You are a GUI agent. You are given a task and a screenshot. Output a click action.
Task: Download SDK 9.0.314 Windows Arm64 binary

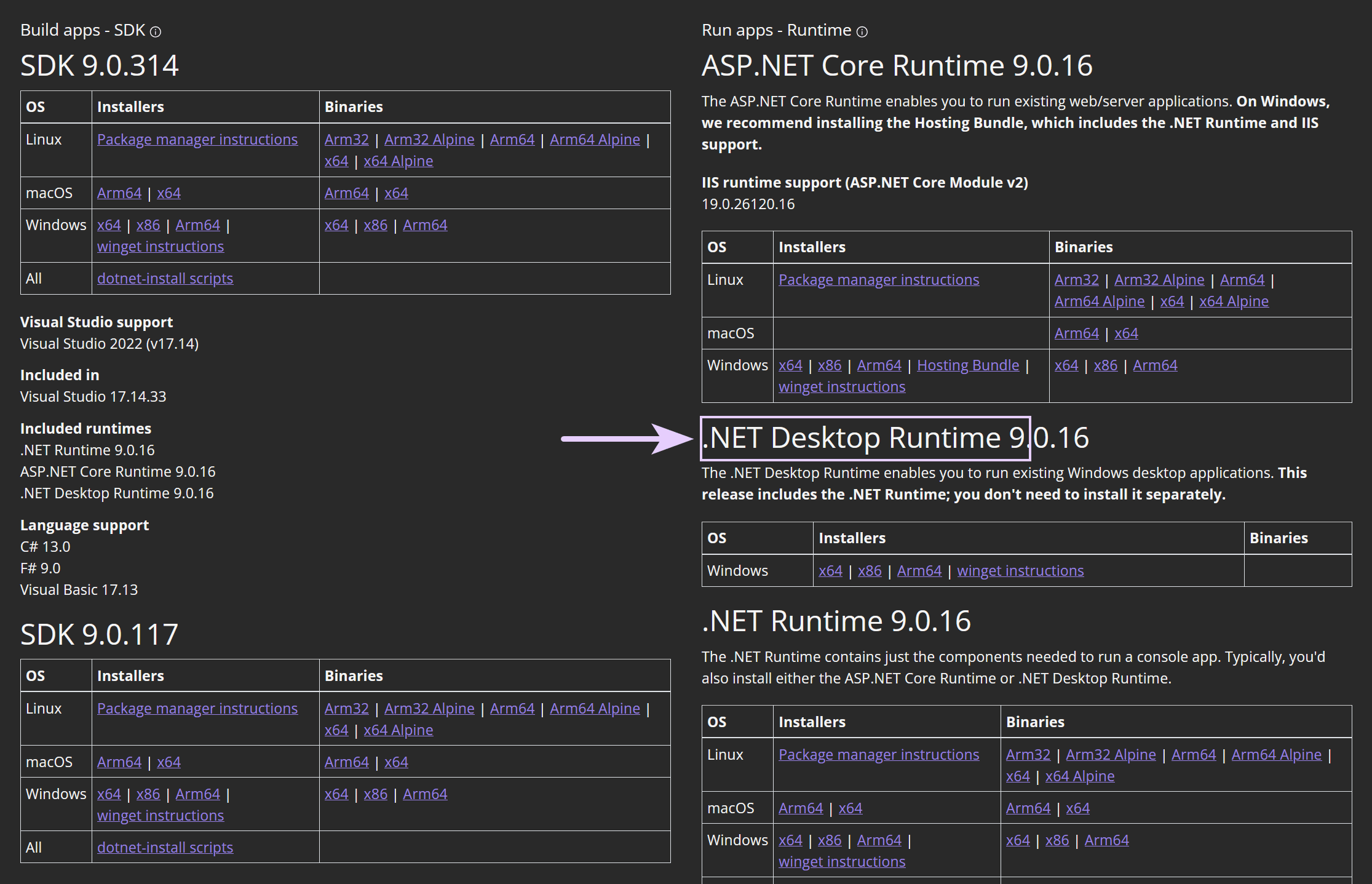tap(425, 225)
